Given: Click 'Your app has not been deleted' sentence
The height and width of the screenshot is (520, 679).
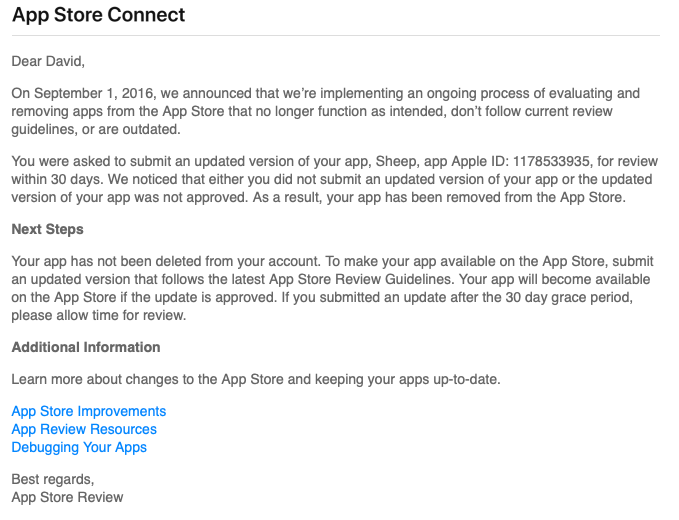Looking at the screenshot, I should (166, 261).
